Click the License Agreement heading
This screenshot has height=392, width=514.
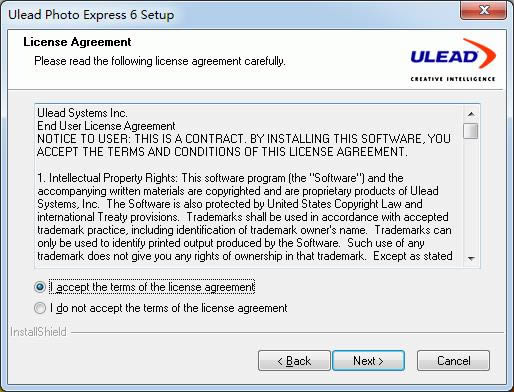click(x=77, y=42)
